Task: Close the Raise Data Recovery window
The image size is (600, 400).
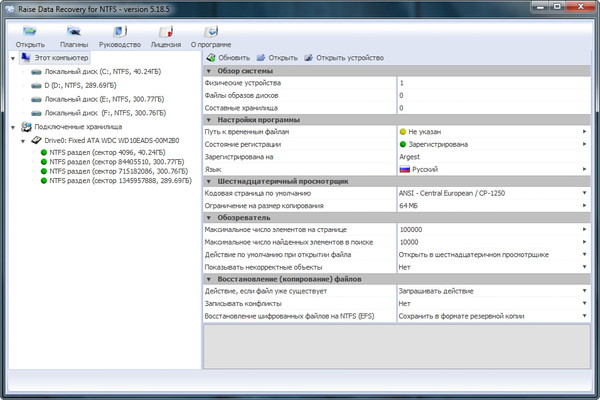Action: (580, 7)
